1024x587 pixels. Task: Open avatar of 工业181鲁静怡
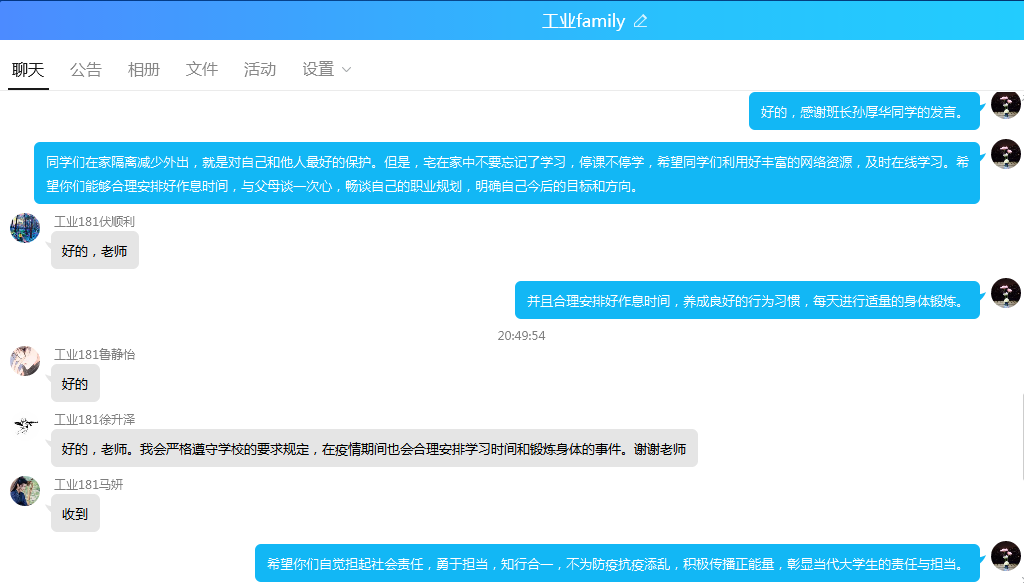(x=25, y=361)
